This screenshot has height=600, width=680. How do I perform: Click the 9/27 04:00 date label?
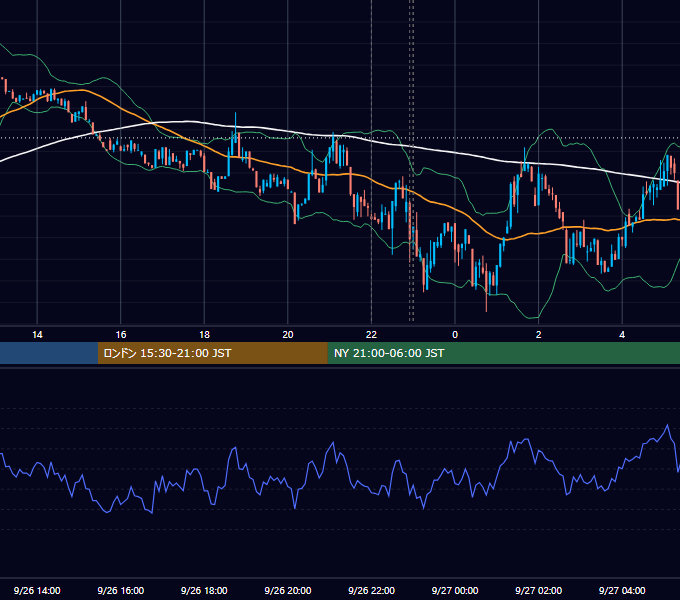(622, 590)
